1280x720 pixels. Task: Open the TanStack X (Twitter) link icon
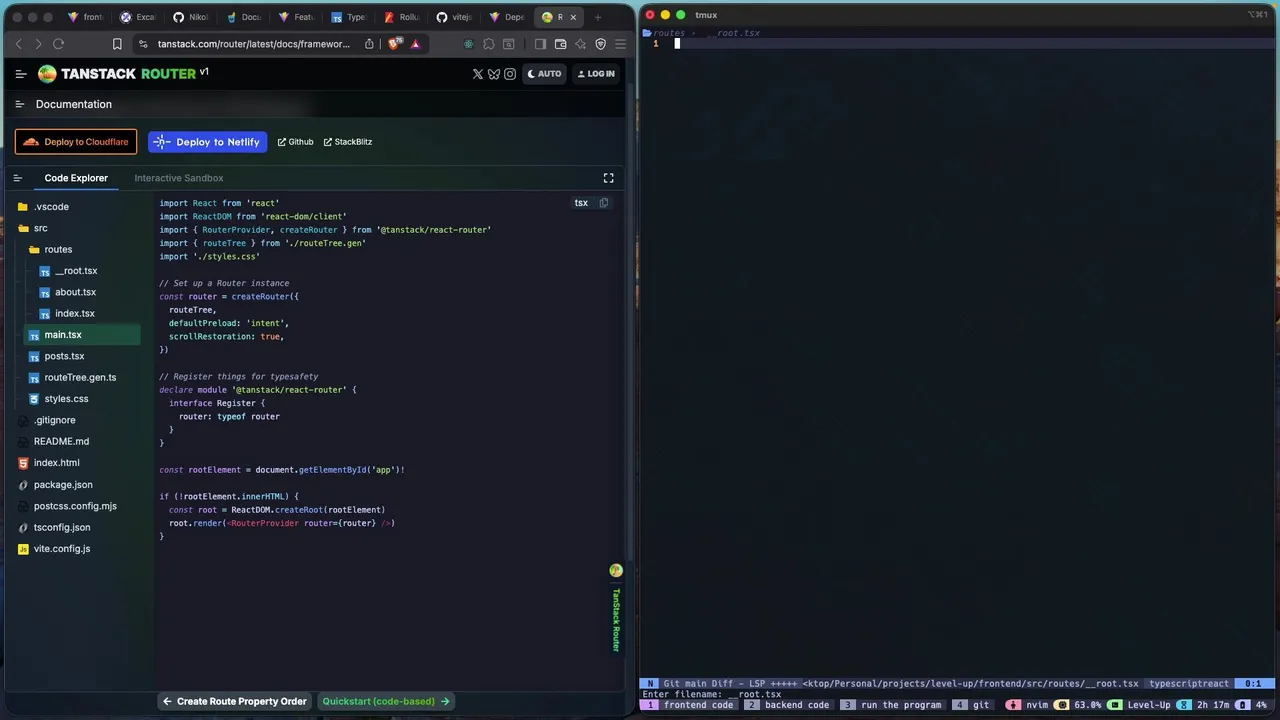478,74
